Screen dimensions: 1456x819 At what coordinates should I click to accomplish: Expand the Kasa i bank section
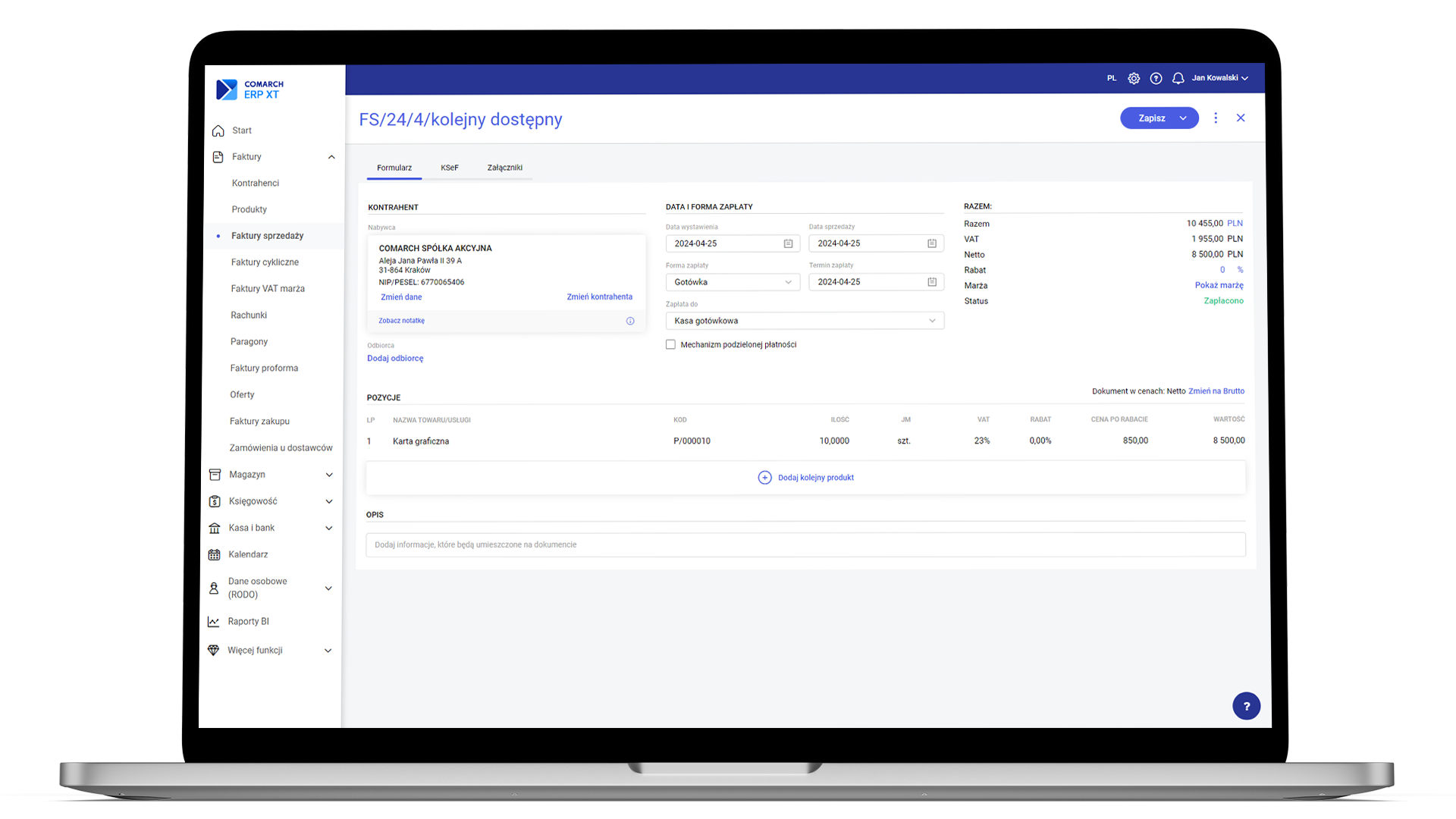pos(329,528)
